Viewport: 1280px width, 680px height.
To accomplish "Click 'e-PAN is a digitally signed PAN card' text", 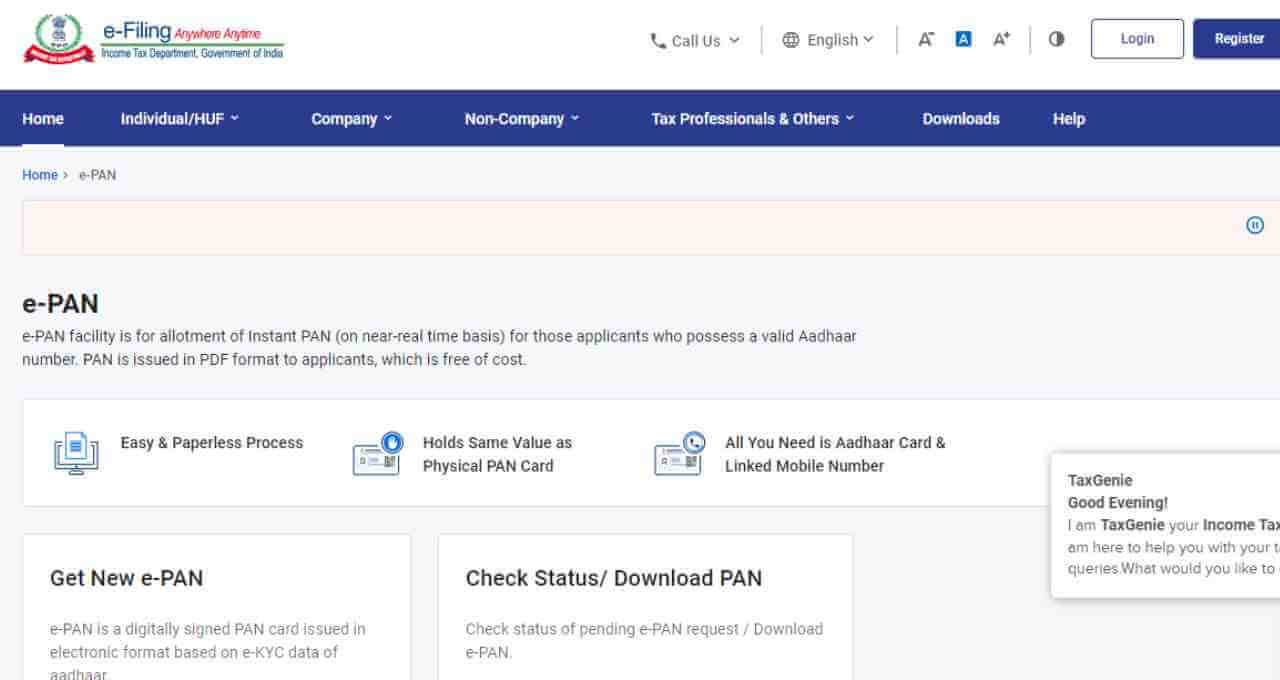I will click(208, 652).
